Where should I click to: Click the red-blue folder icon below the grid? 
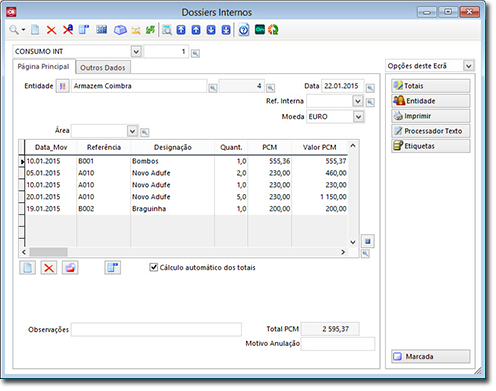(70, 268)
